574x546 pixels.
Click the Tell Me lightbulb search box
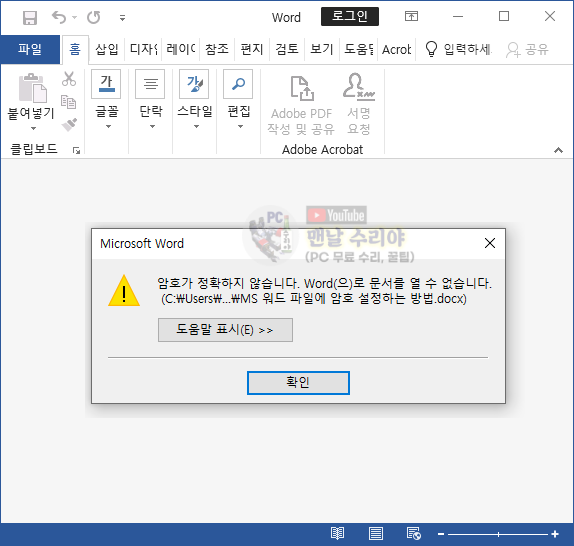tap(458, 49)
